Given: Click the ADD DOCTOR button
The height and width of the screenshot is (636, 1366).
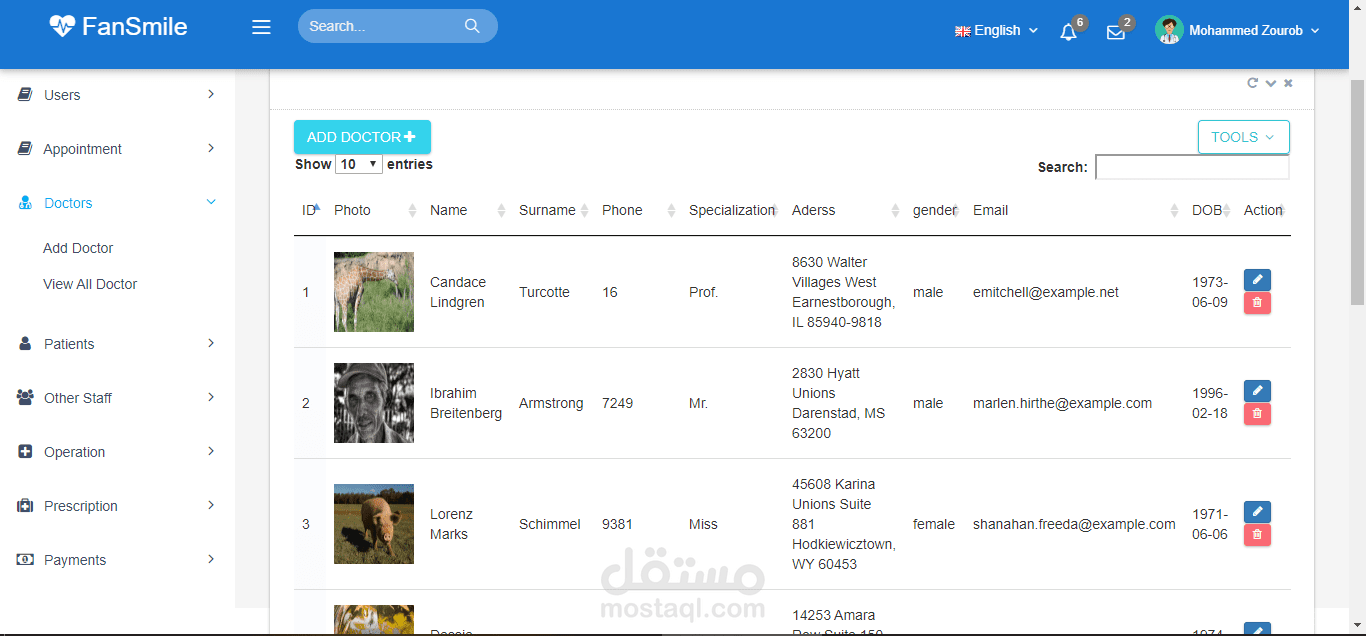Looking at the screenshot, I should (362, 137).
